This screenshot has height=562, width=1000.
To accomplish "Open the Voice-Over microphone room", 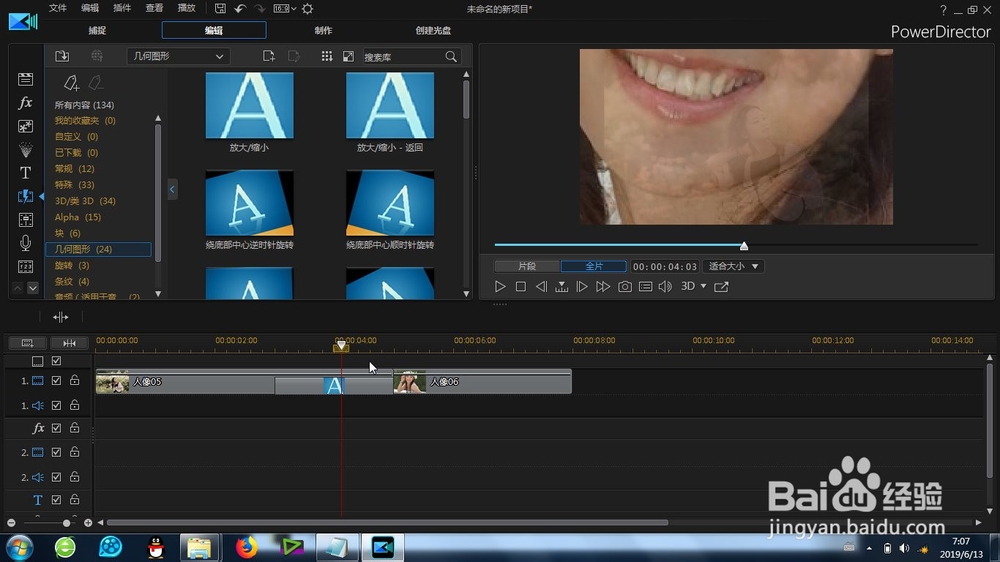I will pos(26,243).
